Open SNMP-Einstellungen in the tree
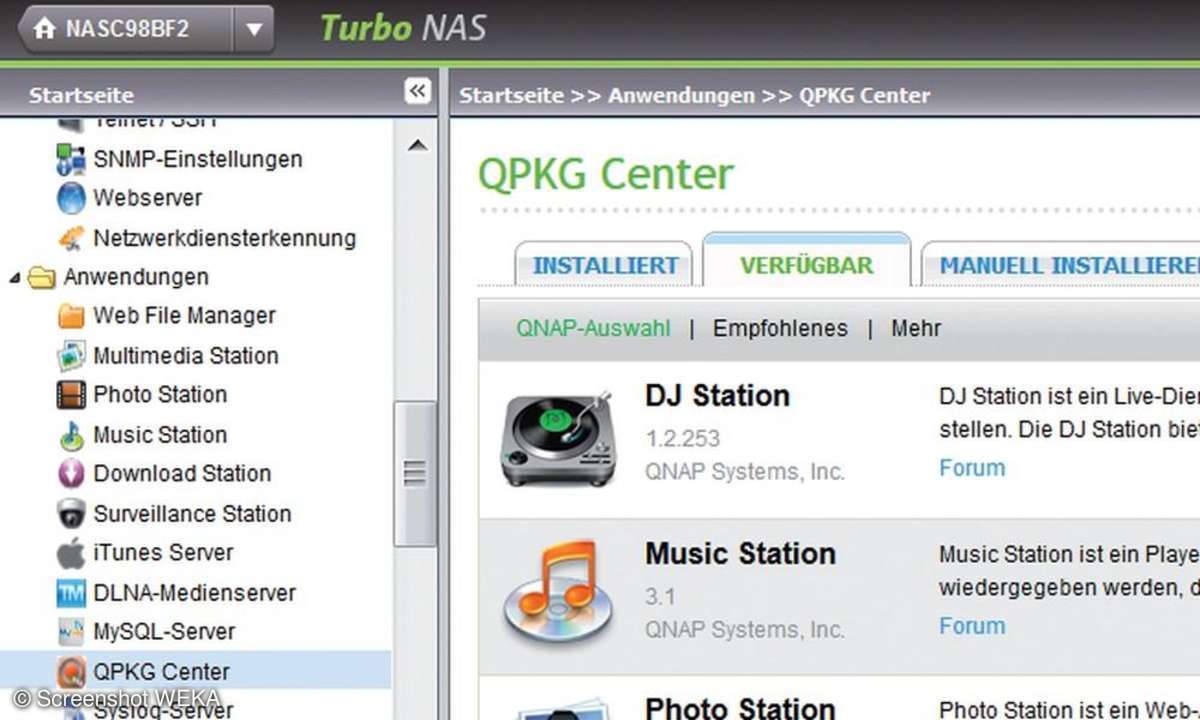This screenshot has height=720, width=1200. click(197, 159)
